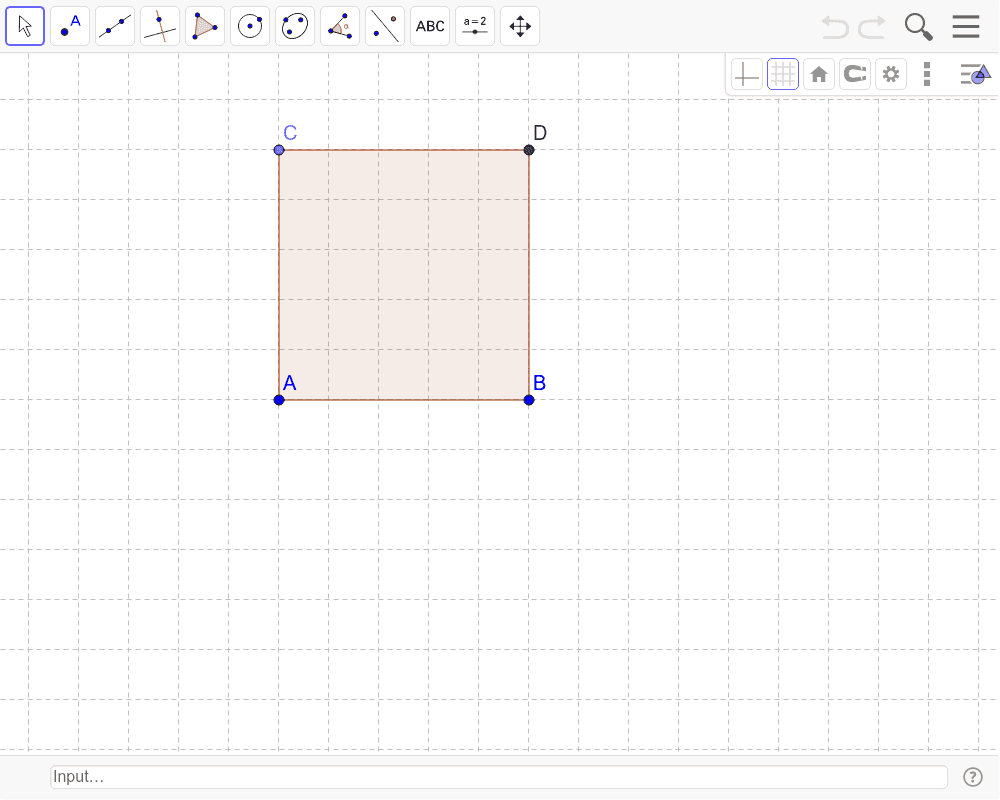
Task: Select point A on the square
Action: tap(279, 400)
